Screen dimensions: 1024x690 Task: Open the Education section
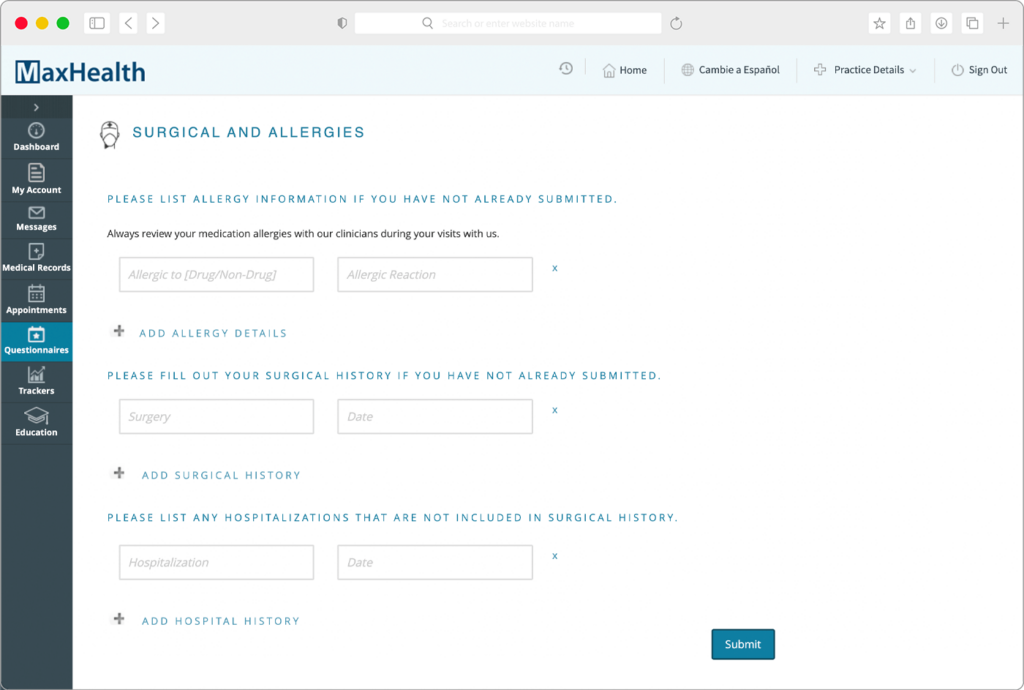click(x=36, y=422)
